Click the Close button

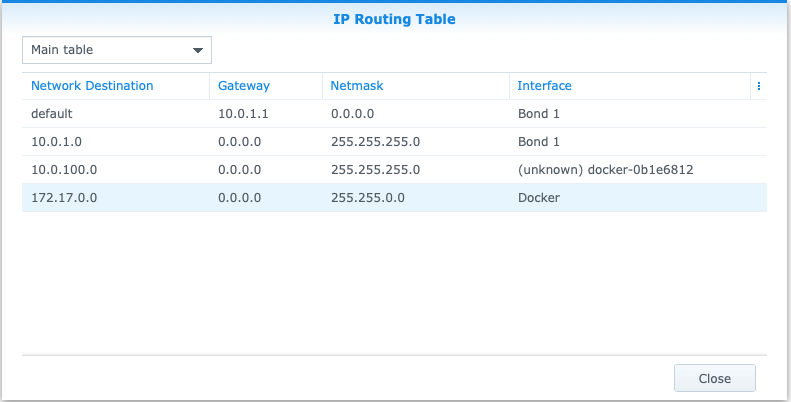714,378
